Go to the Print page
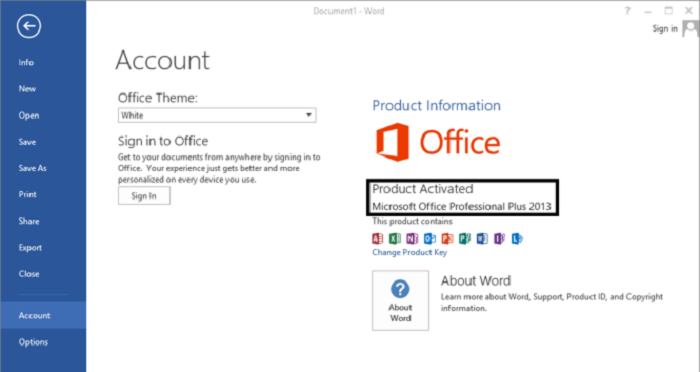 tap(27, 195)
